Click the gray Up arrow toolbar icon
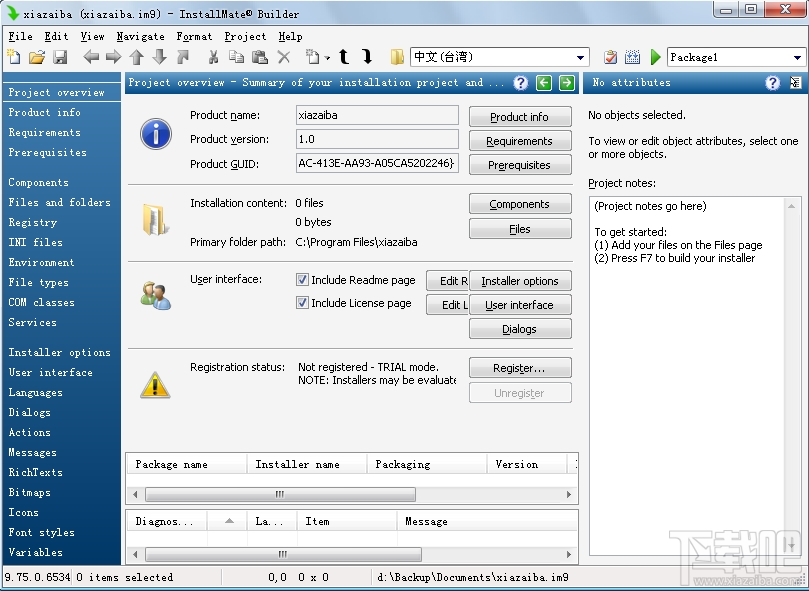This screenshot has width=809, height=591. click(137, 57)
